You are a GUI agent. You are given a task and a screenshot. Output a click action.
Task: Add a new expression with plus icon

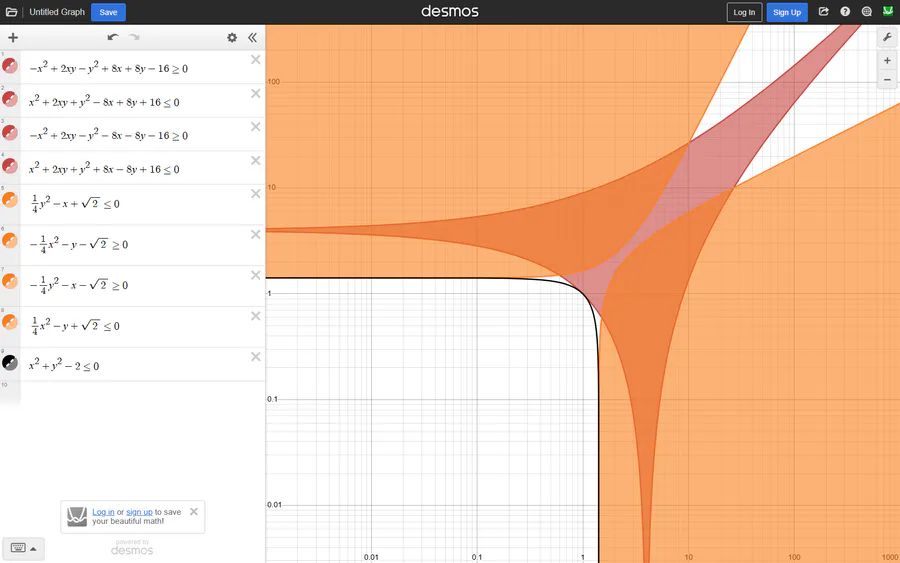[13, 38]
